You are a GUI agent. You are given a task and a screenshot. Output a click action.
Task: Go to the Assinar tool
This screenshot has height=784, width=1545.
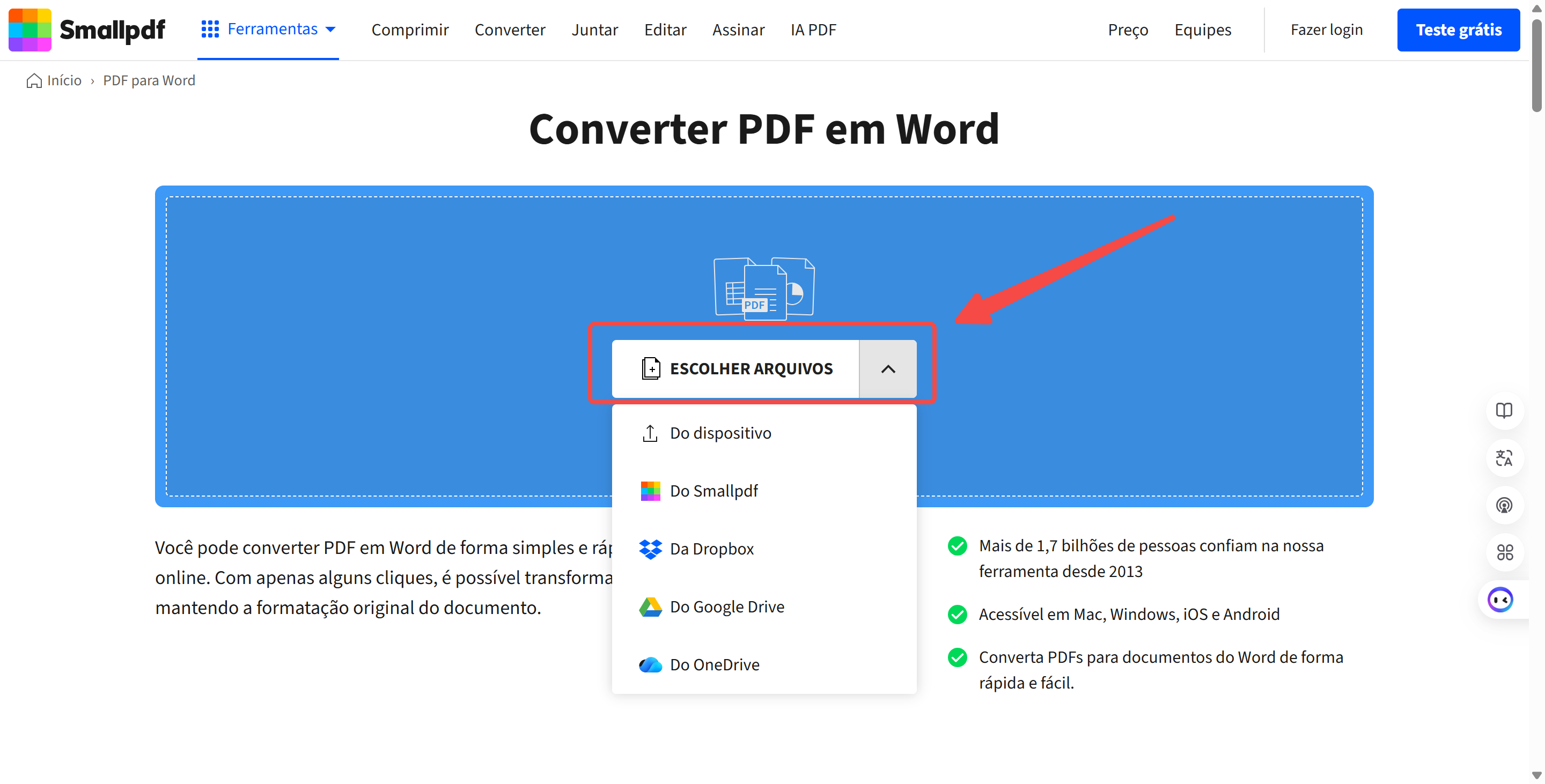pyautogui.click(x=738, y=29)
